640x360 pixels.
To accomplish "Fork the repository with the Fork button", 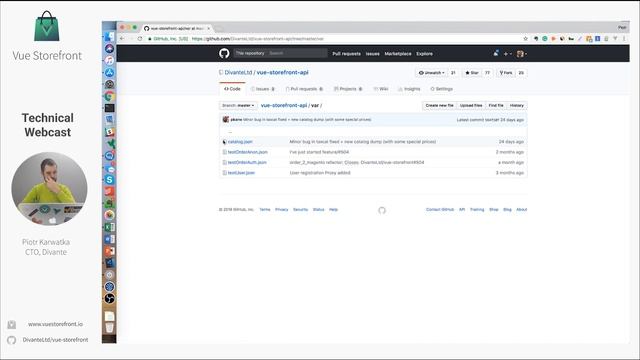I will [506, 73].
